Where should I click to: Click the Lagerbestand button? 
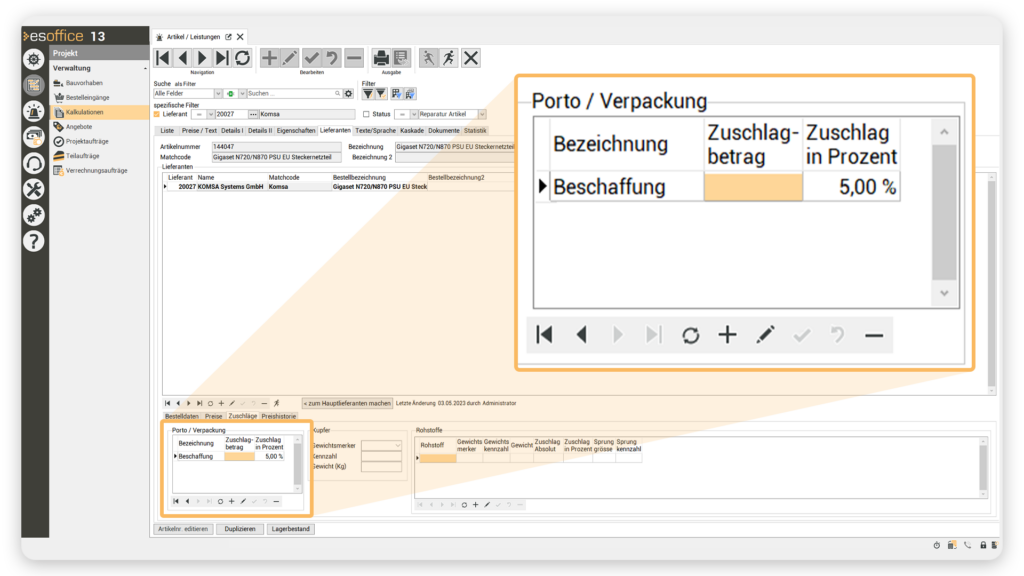tap(291, 529)
